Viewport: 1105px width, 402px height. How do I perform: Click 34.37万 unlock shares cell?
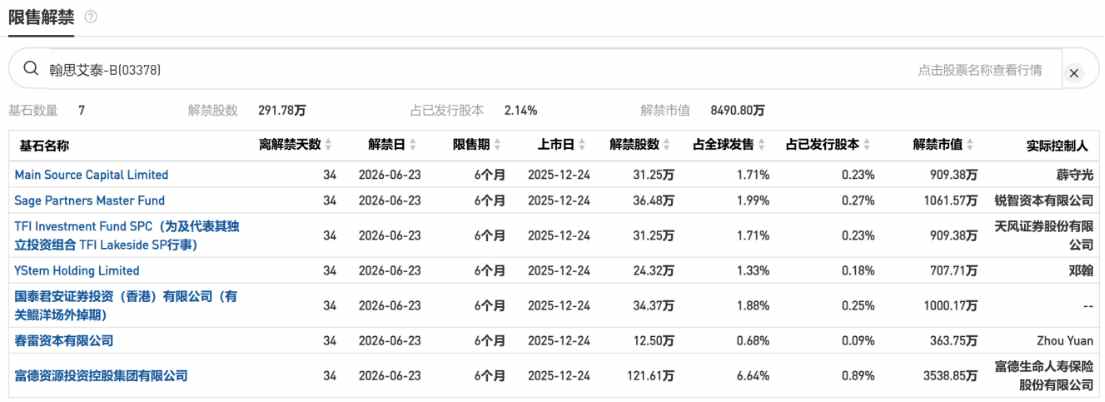pyautogui.click(x=653, y=305)
